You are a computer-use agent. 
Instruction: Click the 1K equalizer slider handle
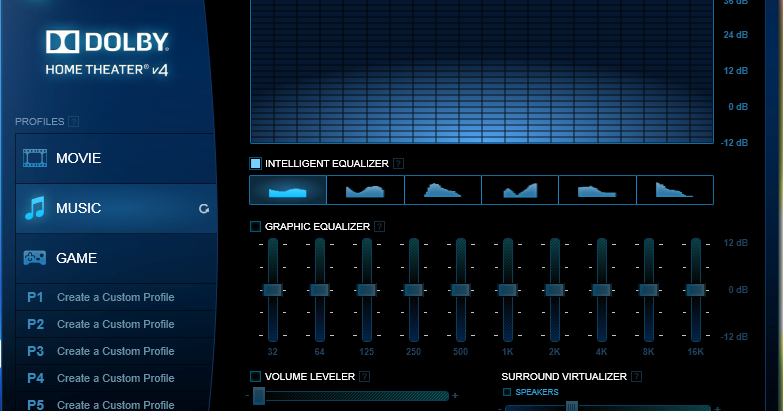click(x=507, y=290)
